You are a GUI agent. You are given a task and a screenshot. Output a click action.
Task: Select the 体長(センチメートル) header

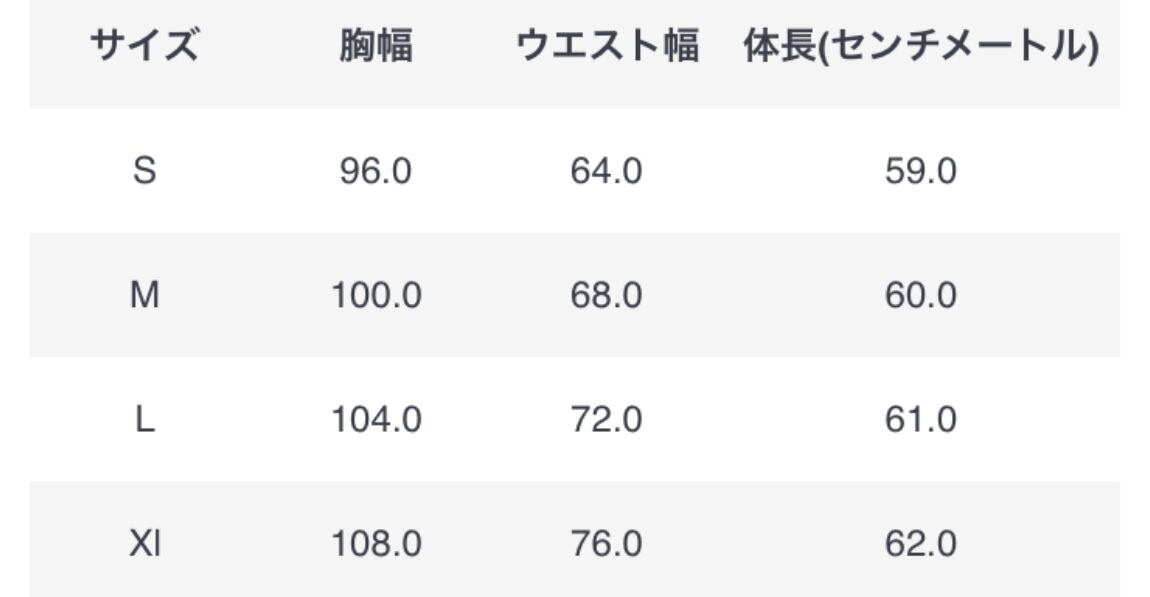(920, 47)
